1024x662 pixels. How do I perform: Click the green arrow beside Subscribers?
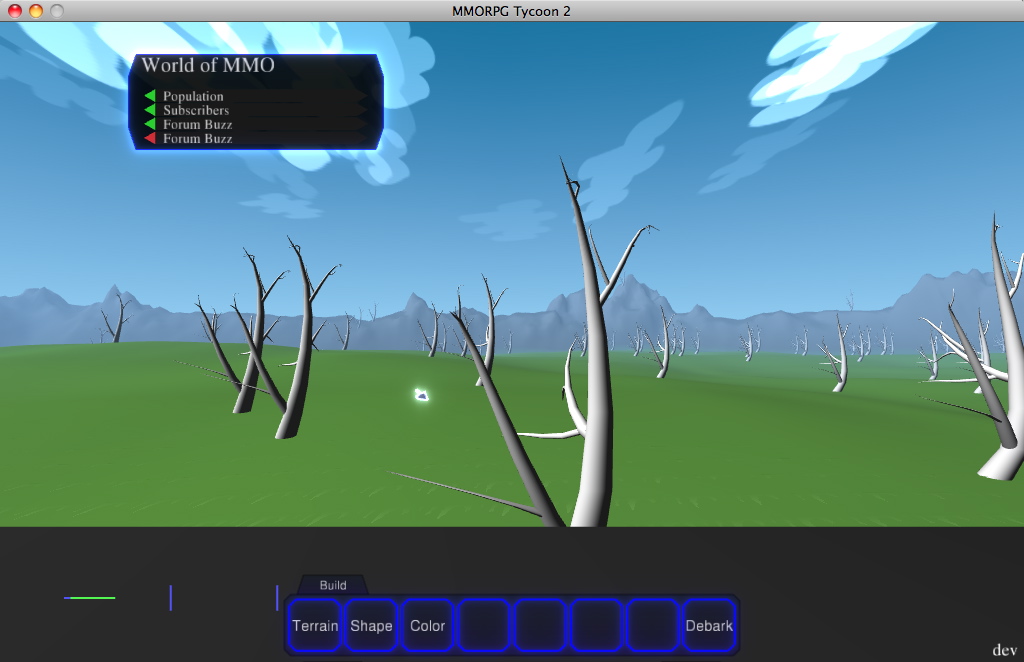pos(150,110)
